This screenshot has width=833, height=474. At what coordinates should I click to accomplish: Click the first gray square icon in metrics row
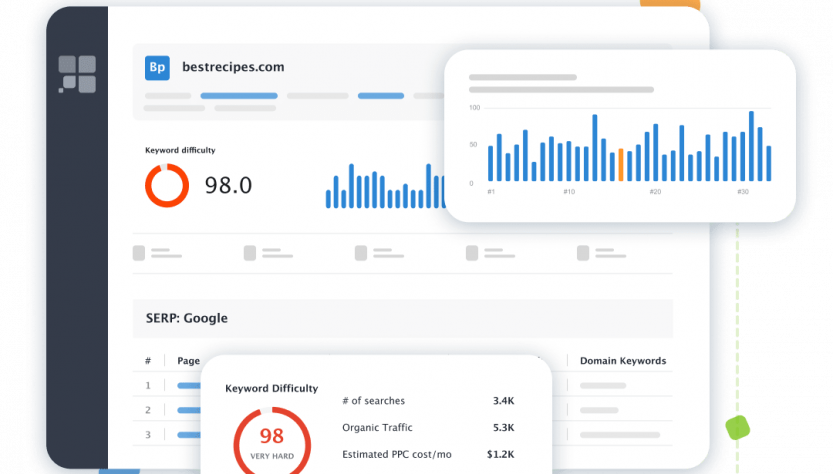[139, 253]
